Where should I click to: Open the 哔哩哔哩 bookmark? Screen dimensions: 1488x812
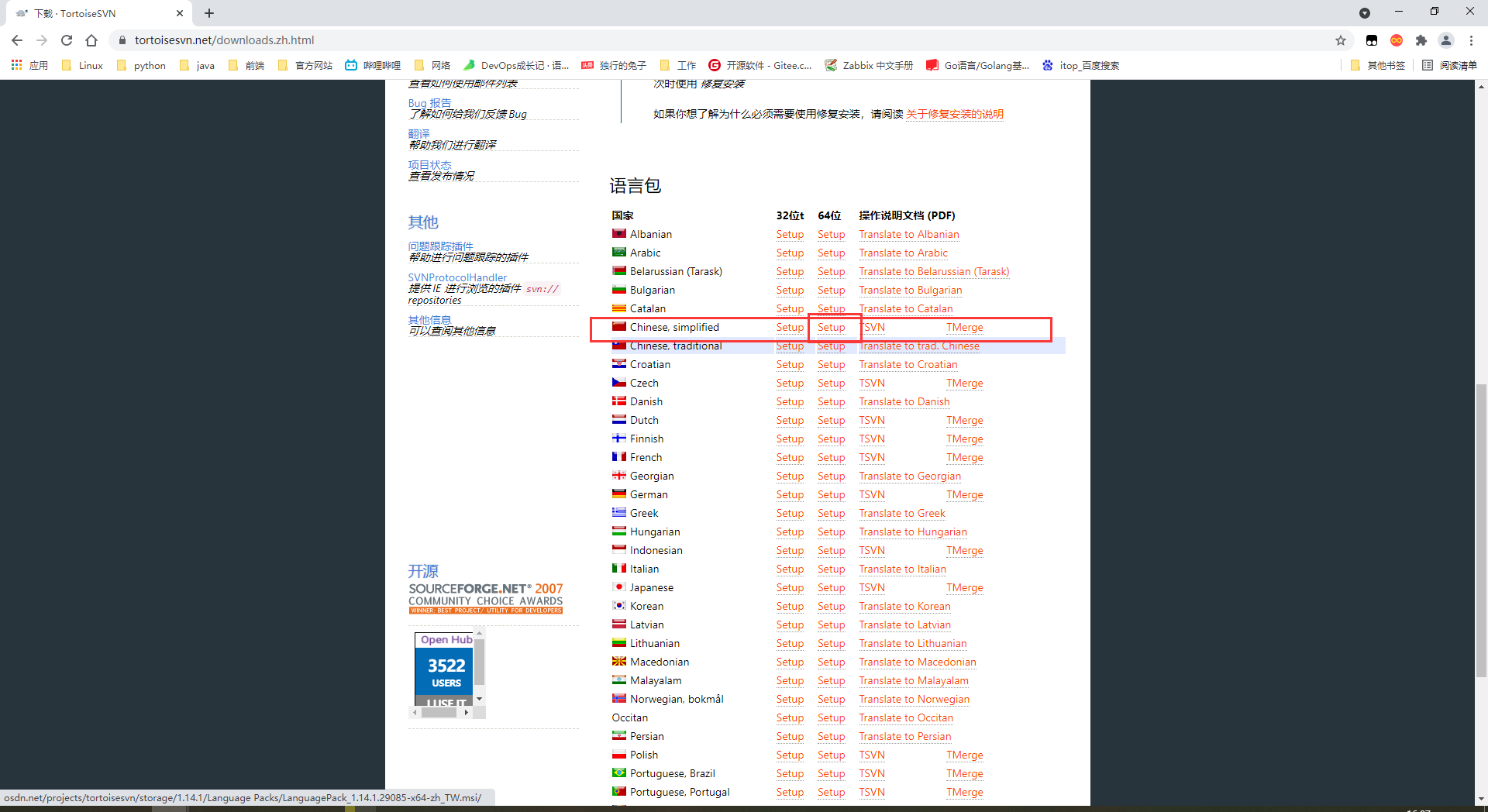(x=373, y=65)
